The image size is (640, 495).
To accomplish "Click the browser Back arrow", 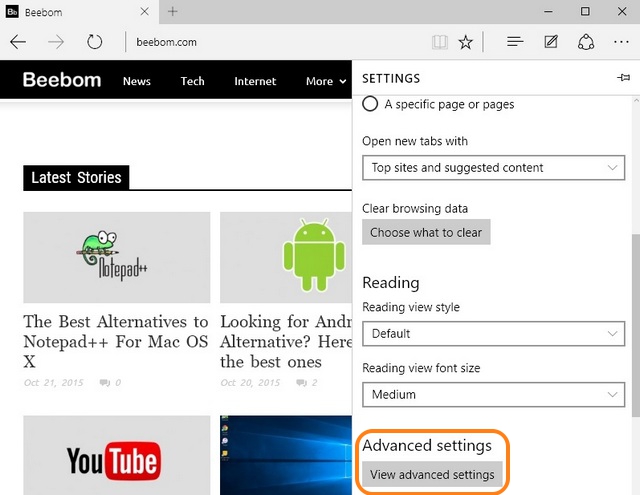I will pyautogui.click(x=18, y=42).
